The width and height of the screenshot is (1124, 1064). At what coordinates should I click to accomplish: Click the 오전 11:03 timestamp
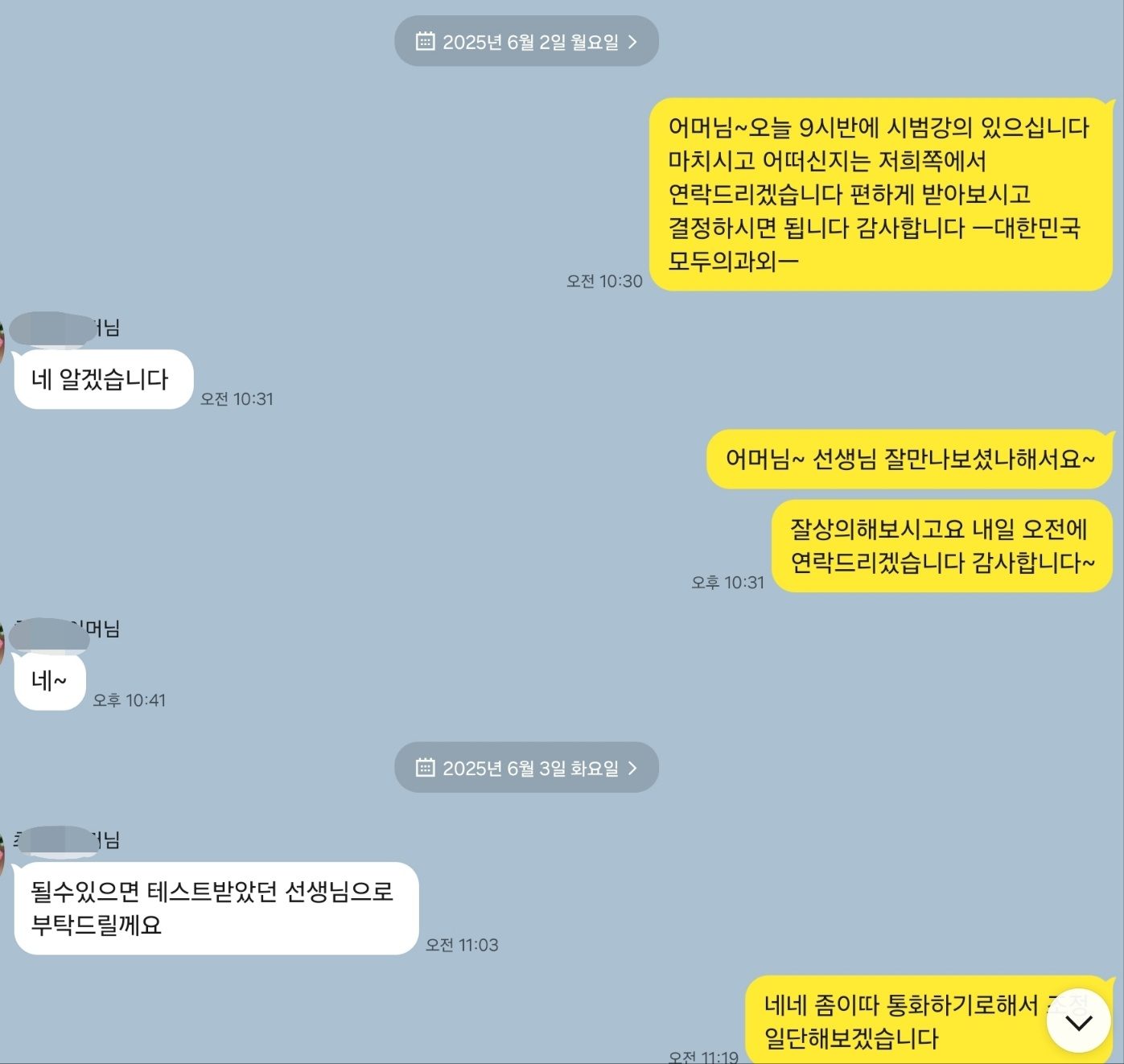[x=462, y=945]
